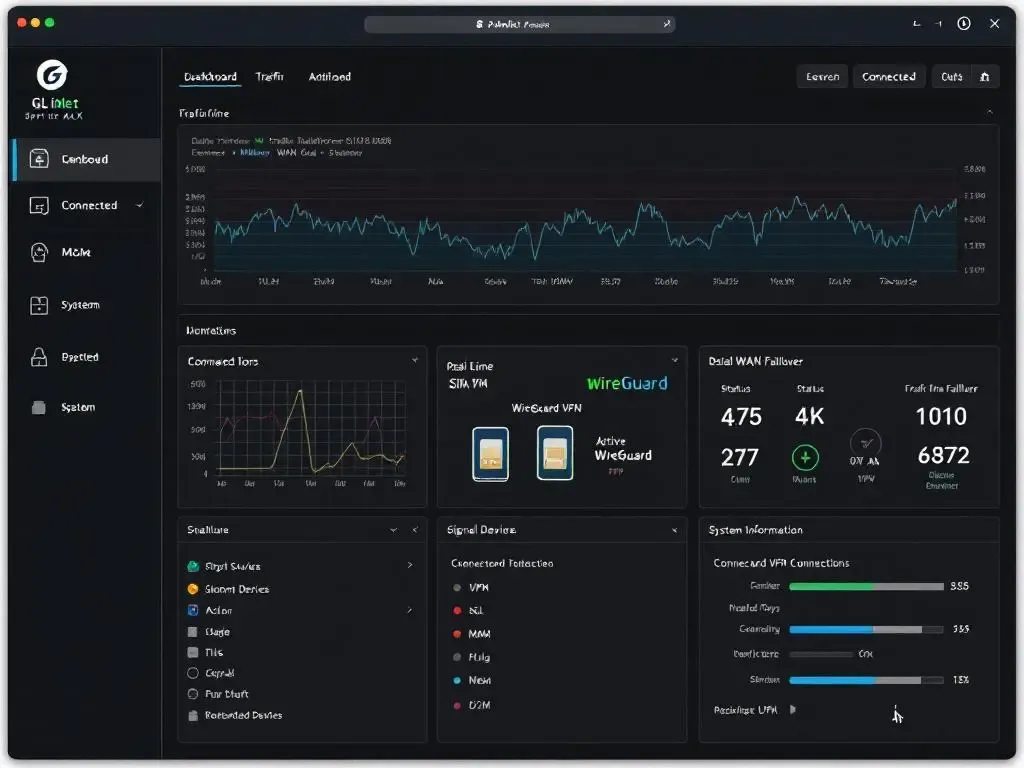Viewport: 1024px width, 768px height.
Task: Select the Pur Dfurt radio button
Action: tap(193, 694)
